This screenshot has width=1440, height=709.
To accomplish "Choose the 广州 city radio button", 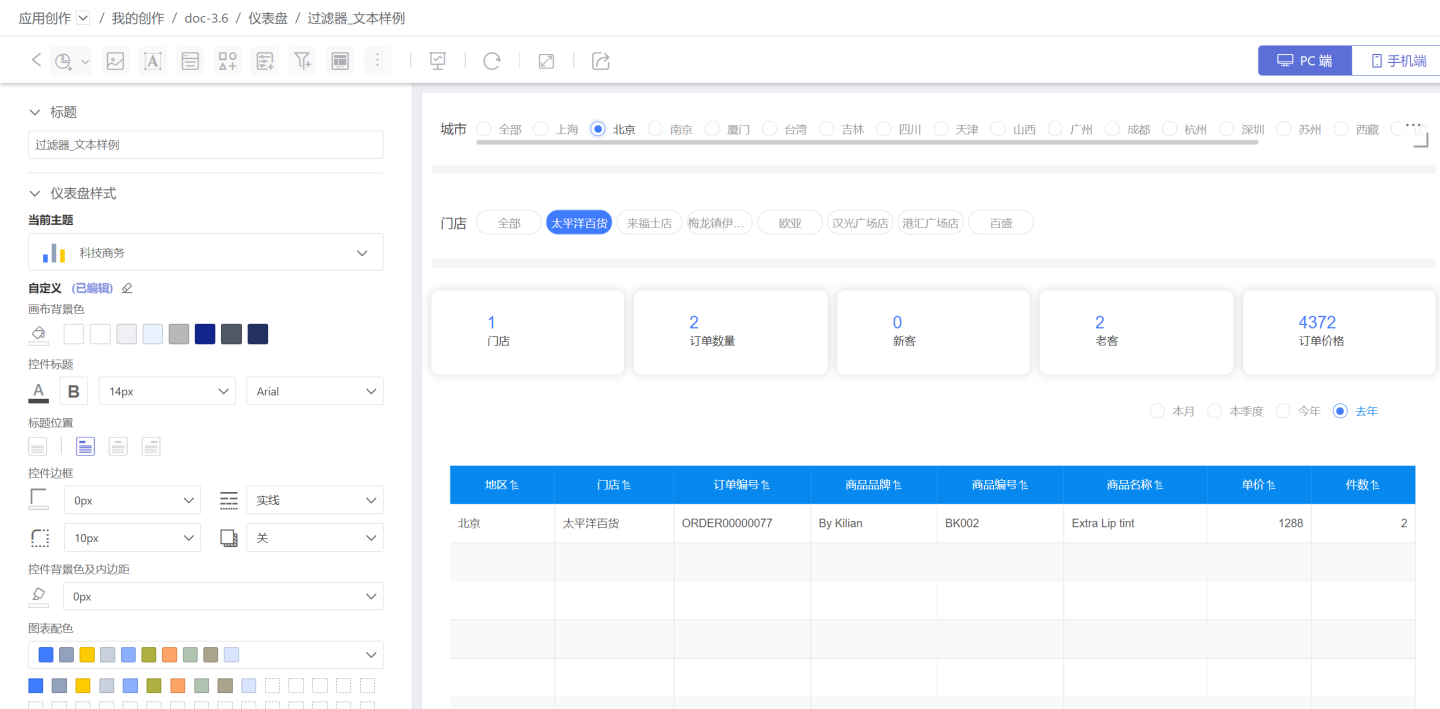I will coord(1055,129).
